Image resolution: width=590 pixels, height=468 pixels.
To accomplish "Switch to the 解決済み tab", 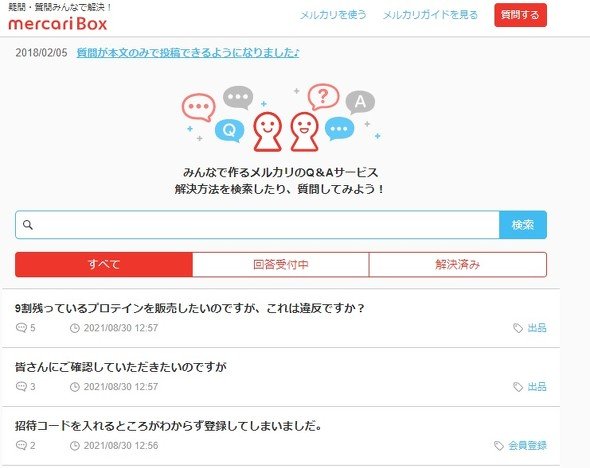I will point(458,264).
